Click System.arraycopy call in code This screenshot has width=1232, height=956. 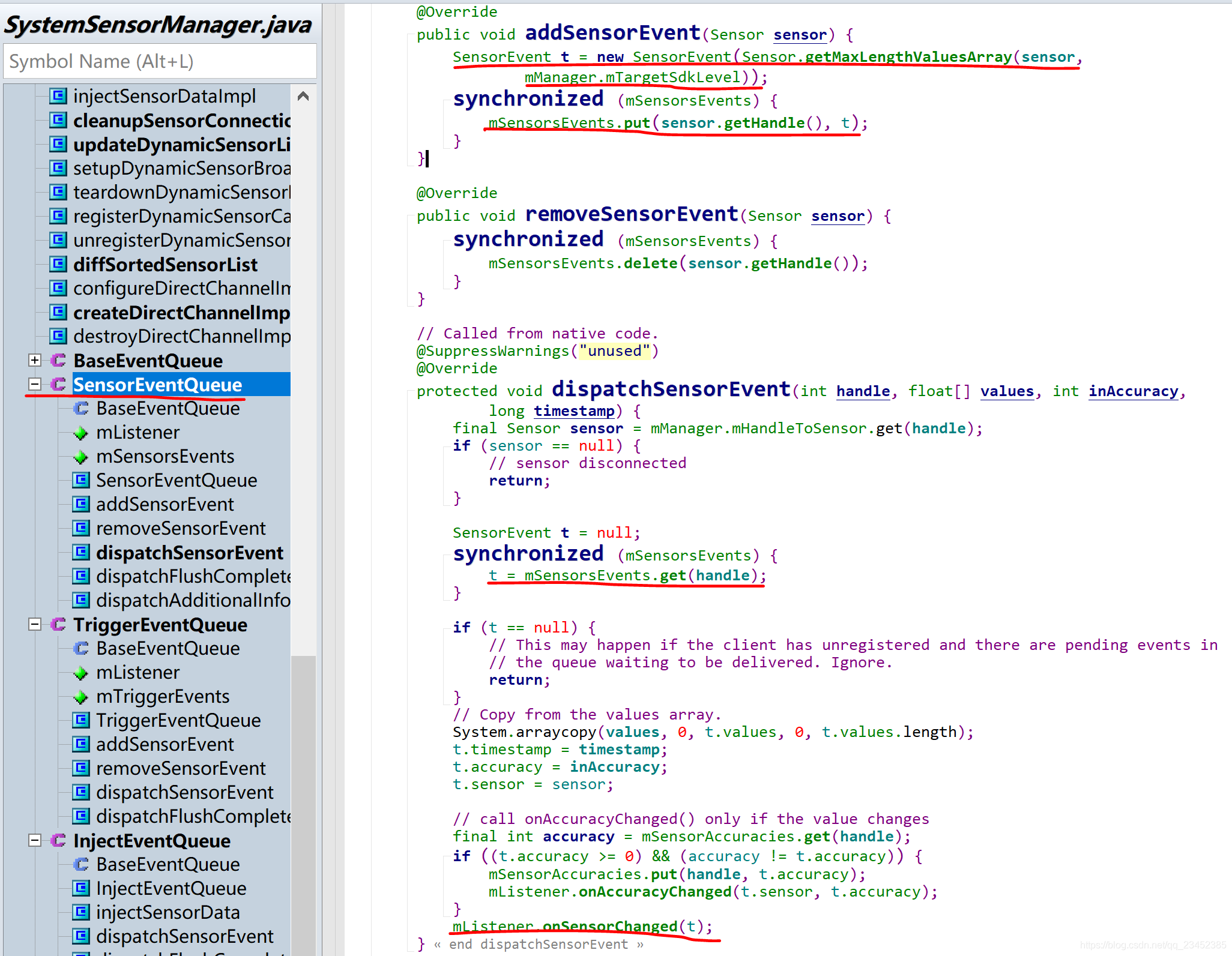(524, 732)
